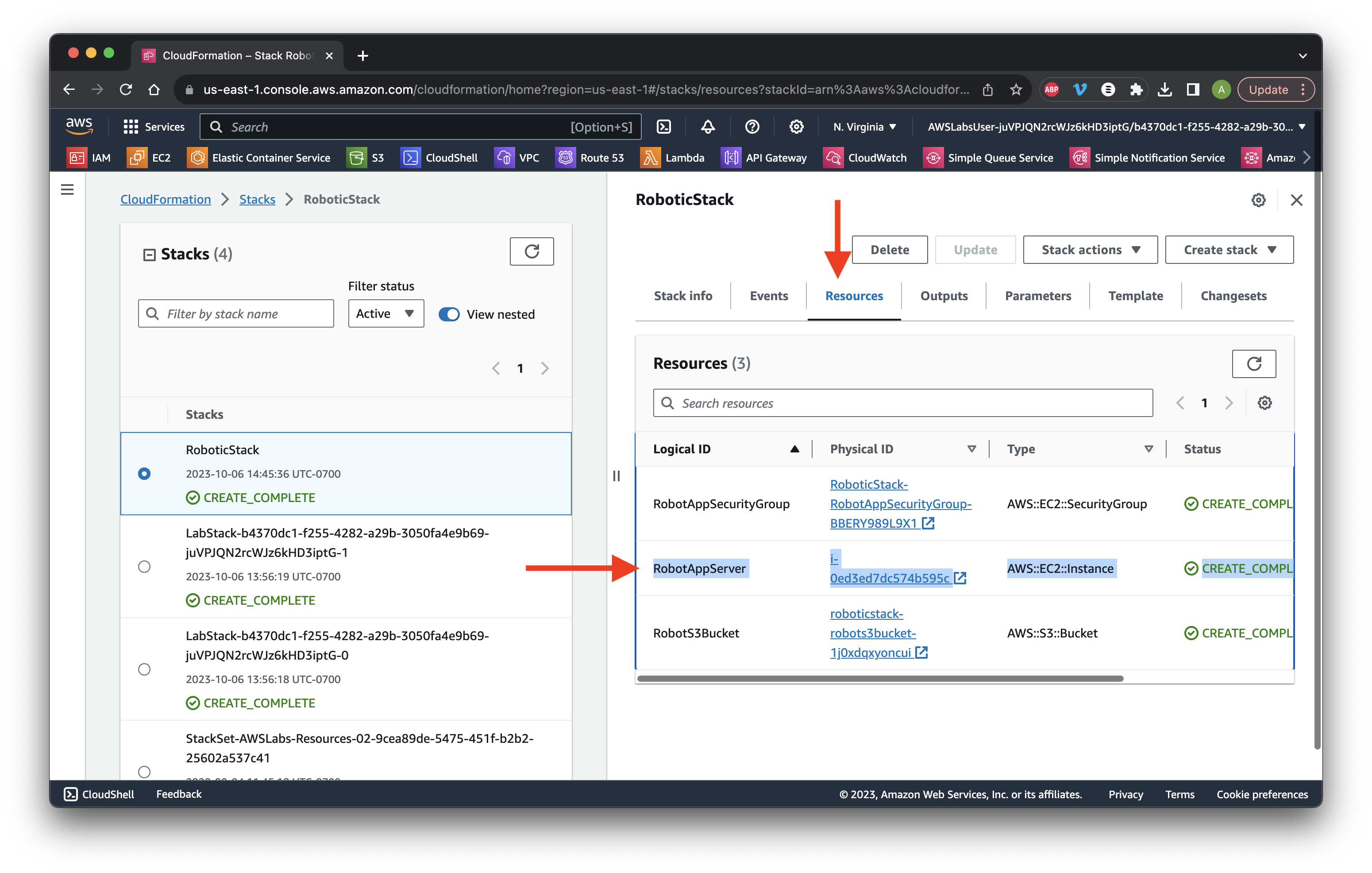Click the Resources table horizontal scrollbar
Image resolution: width=1372 pixels, height=873 pixels.
pos(880,678)
